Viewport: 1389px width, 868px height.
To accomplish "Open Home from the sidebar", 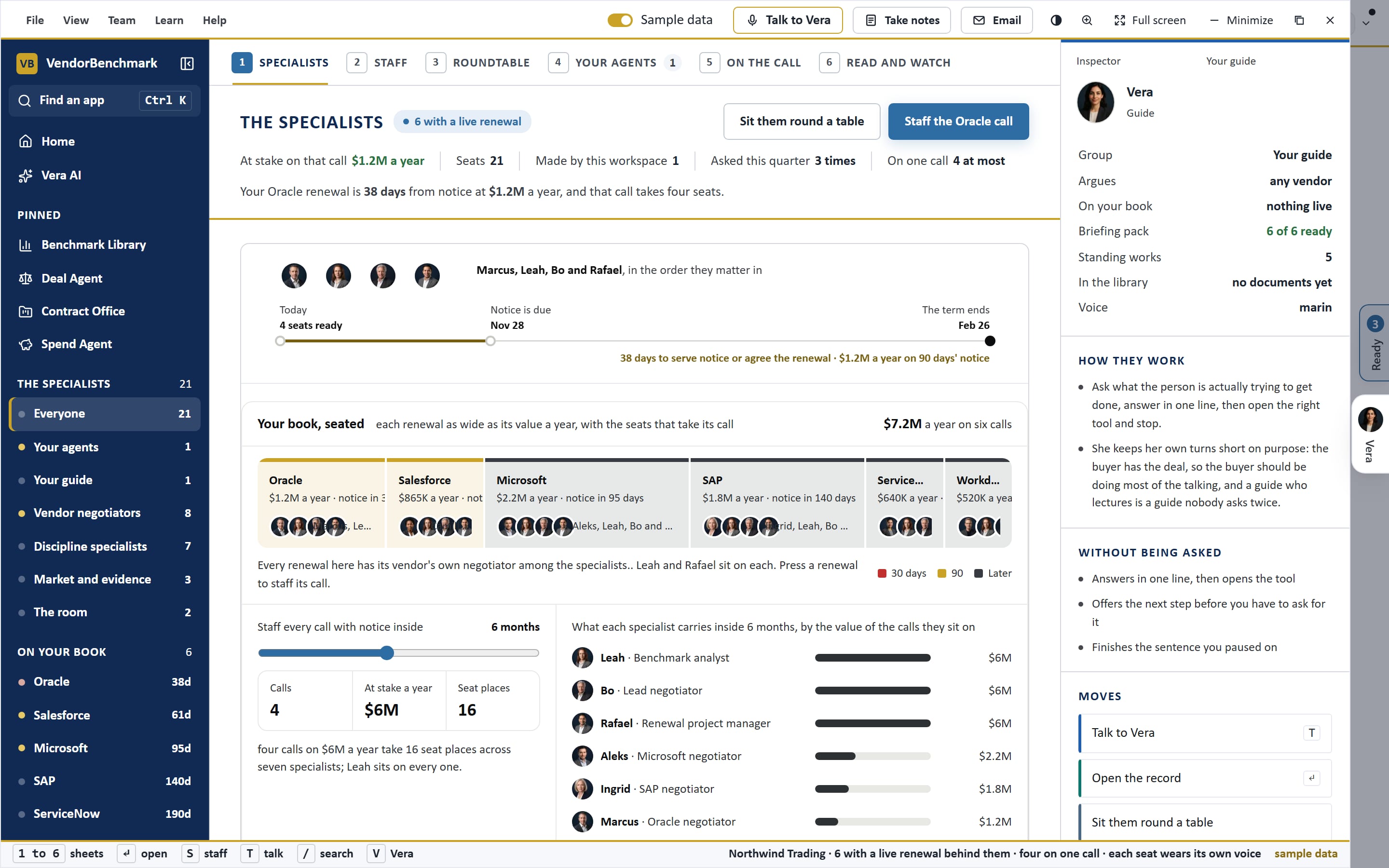I will tap(105, 141).
